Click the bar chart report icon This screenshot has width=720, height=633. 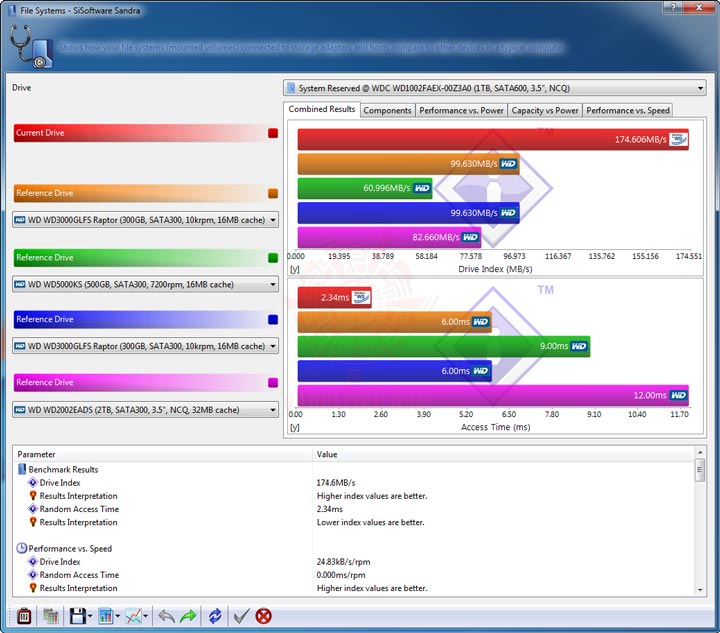coord(106,616)
